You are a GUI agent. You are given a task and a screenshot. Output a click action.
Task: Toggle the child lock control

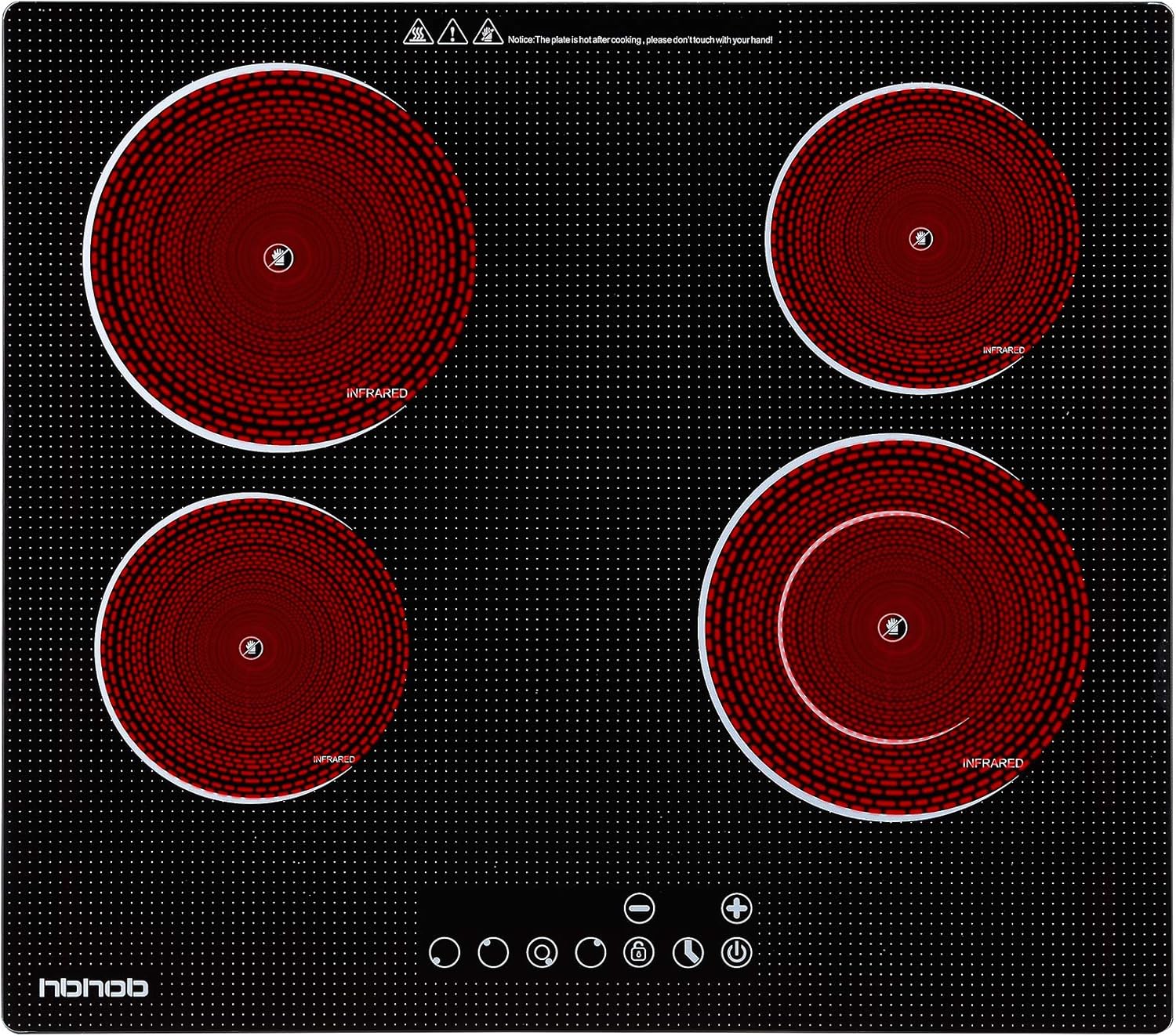pos(638,952)
